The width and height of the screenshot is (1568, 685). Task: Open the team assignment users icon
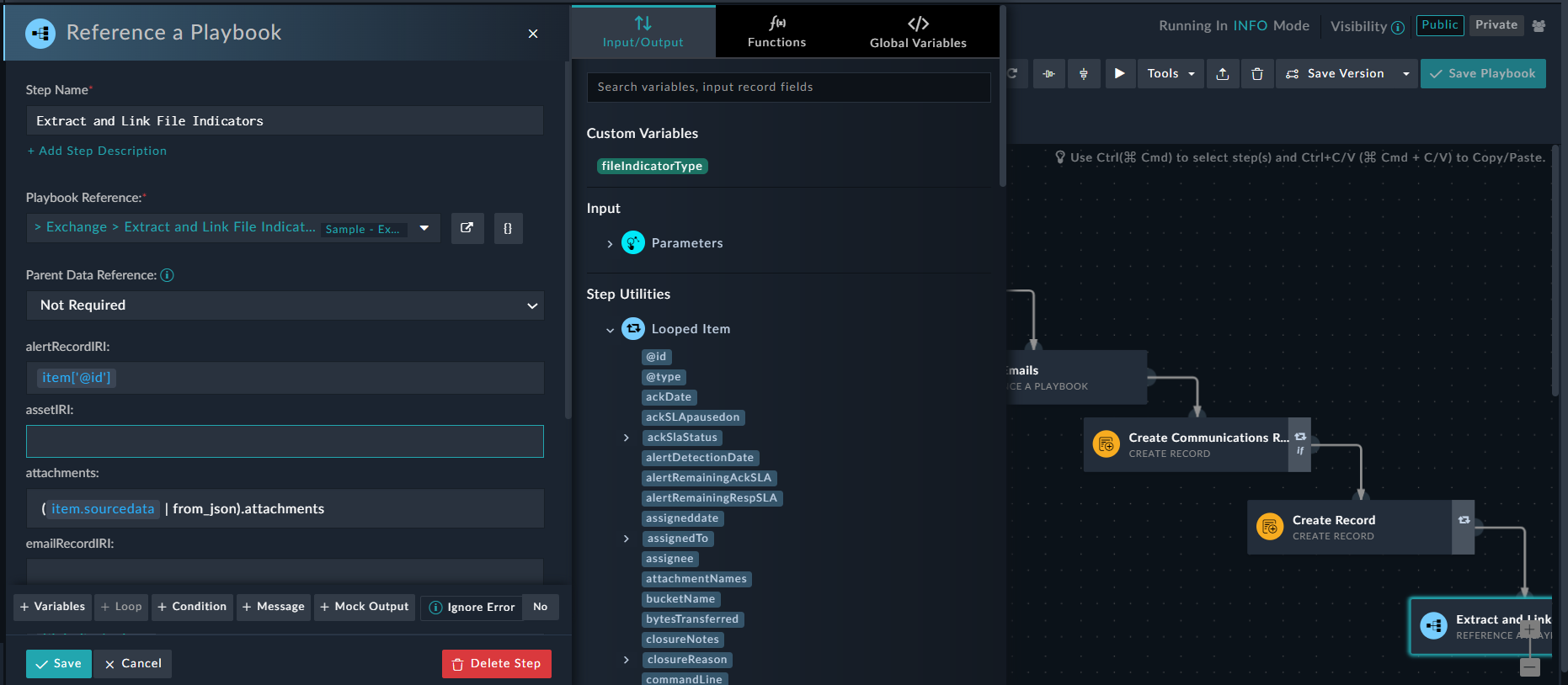coord(1539,26)
